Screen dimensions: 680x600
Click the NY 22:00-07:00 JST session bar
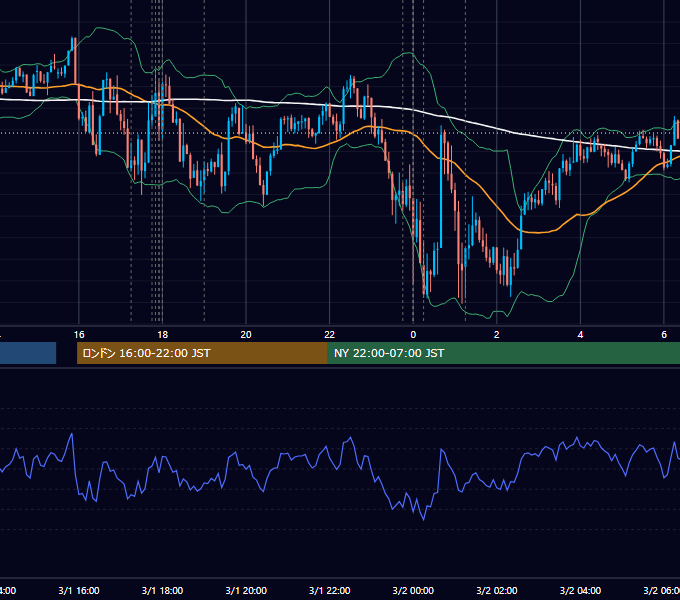pos(503,353)
